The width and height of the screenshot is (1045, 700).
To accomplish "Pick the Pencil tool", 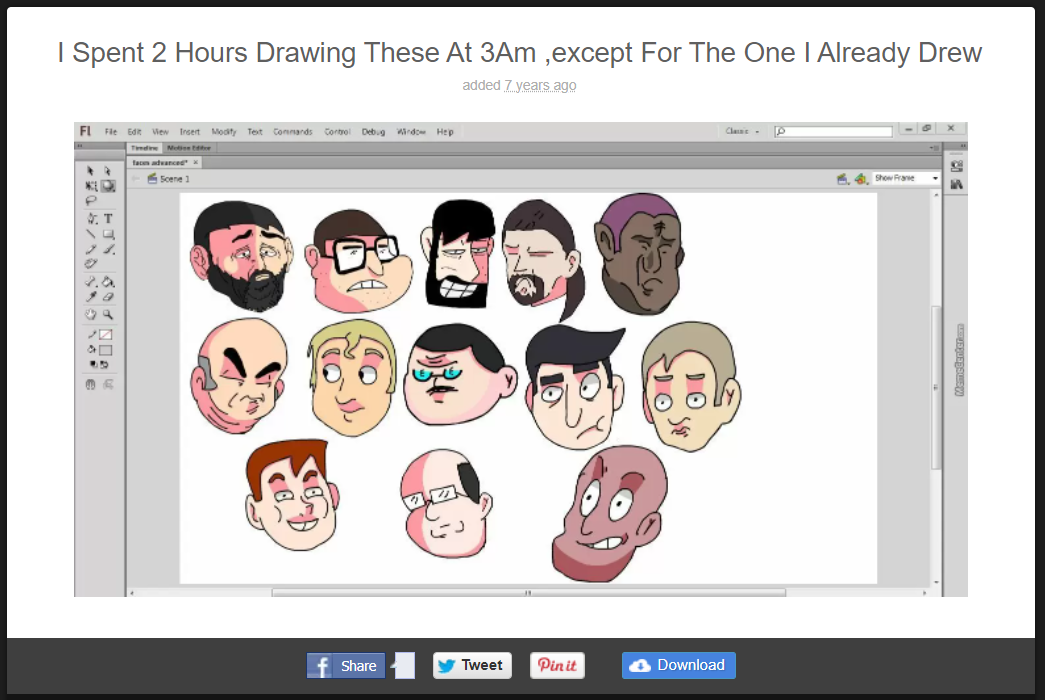I will tap(91, 249).
